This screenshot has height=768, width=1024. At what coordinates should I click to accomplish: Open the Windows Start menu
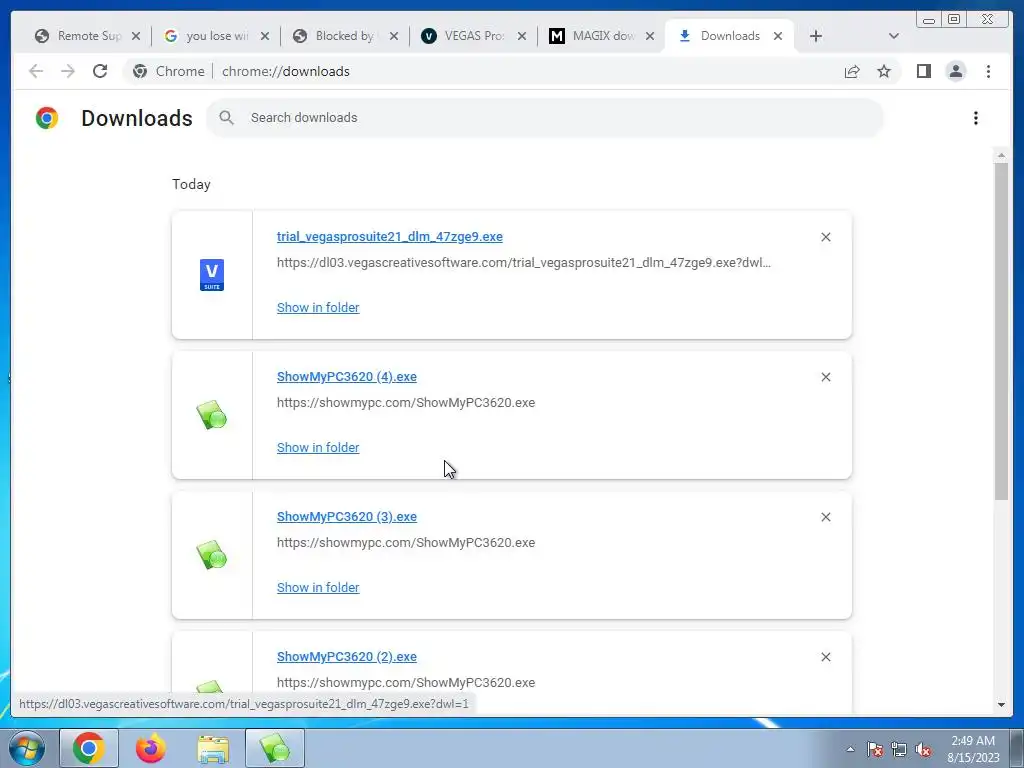pyautogui.click(x=27, y=748)
